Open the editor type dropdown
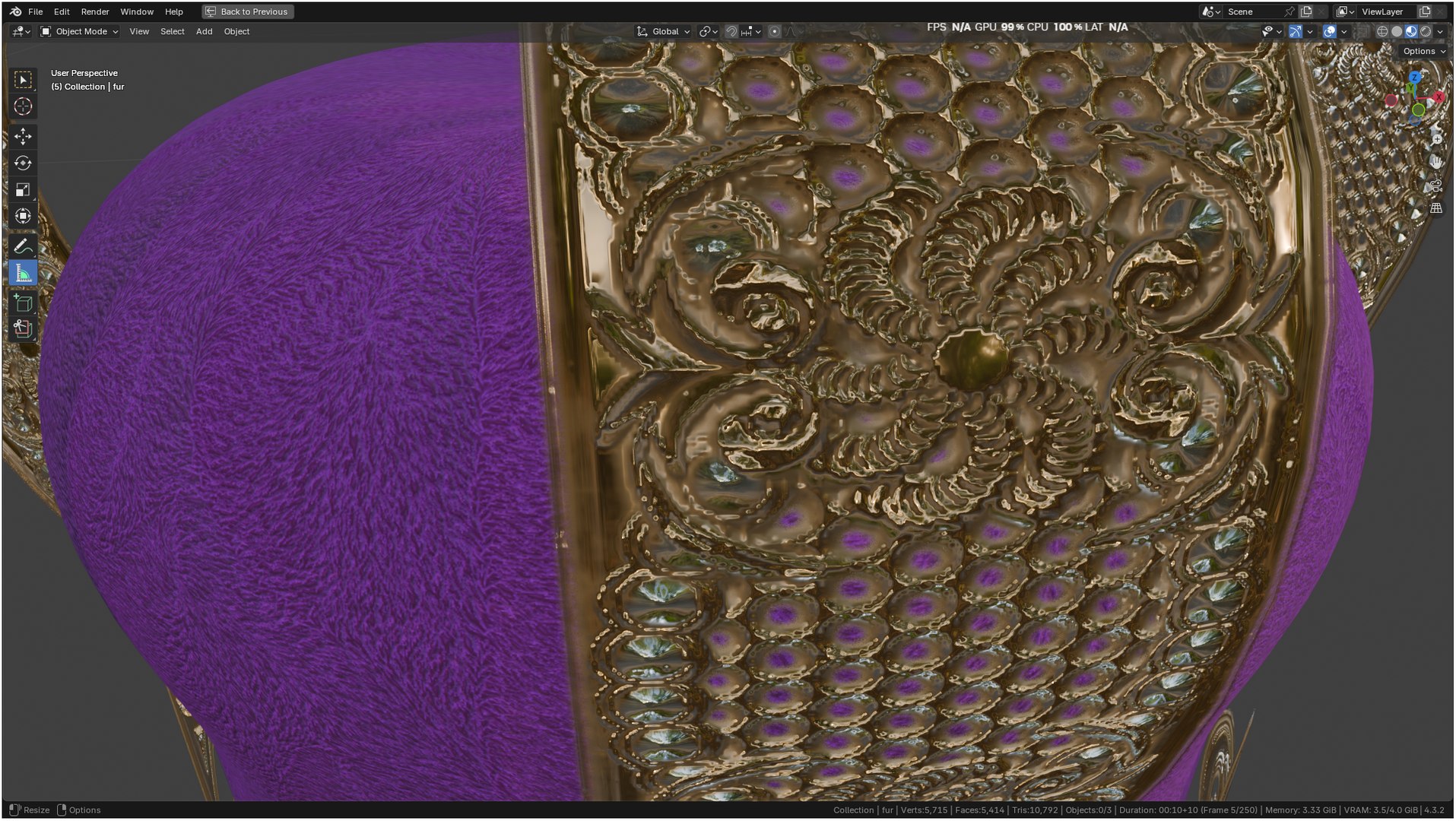The width and height of the screenshot is (1456, 821). [x=21, y=31]
